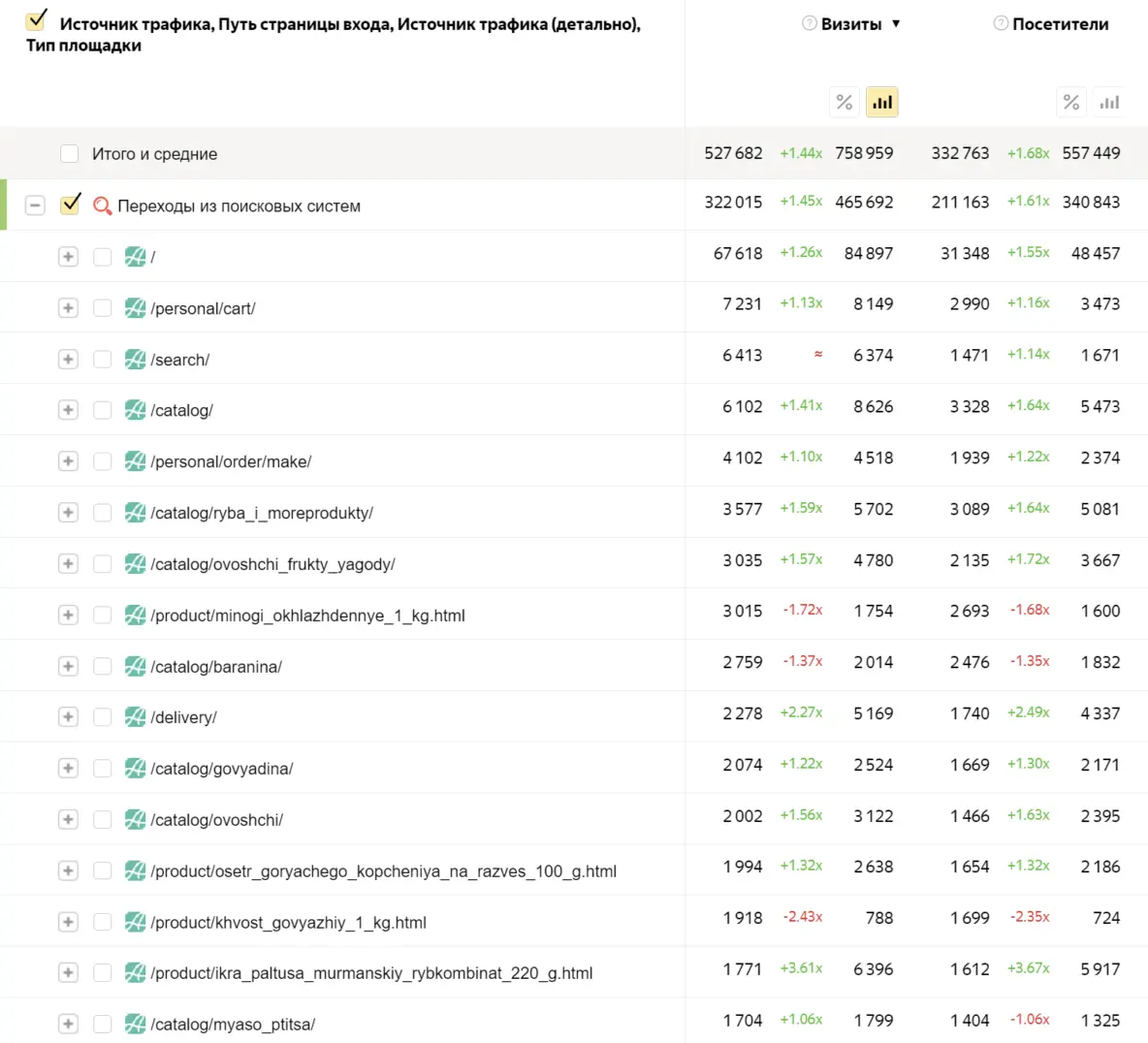Expand the /catalog/govyadina/ row

68,769
